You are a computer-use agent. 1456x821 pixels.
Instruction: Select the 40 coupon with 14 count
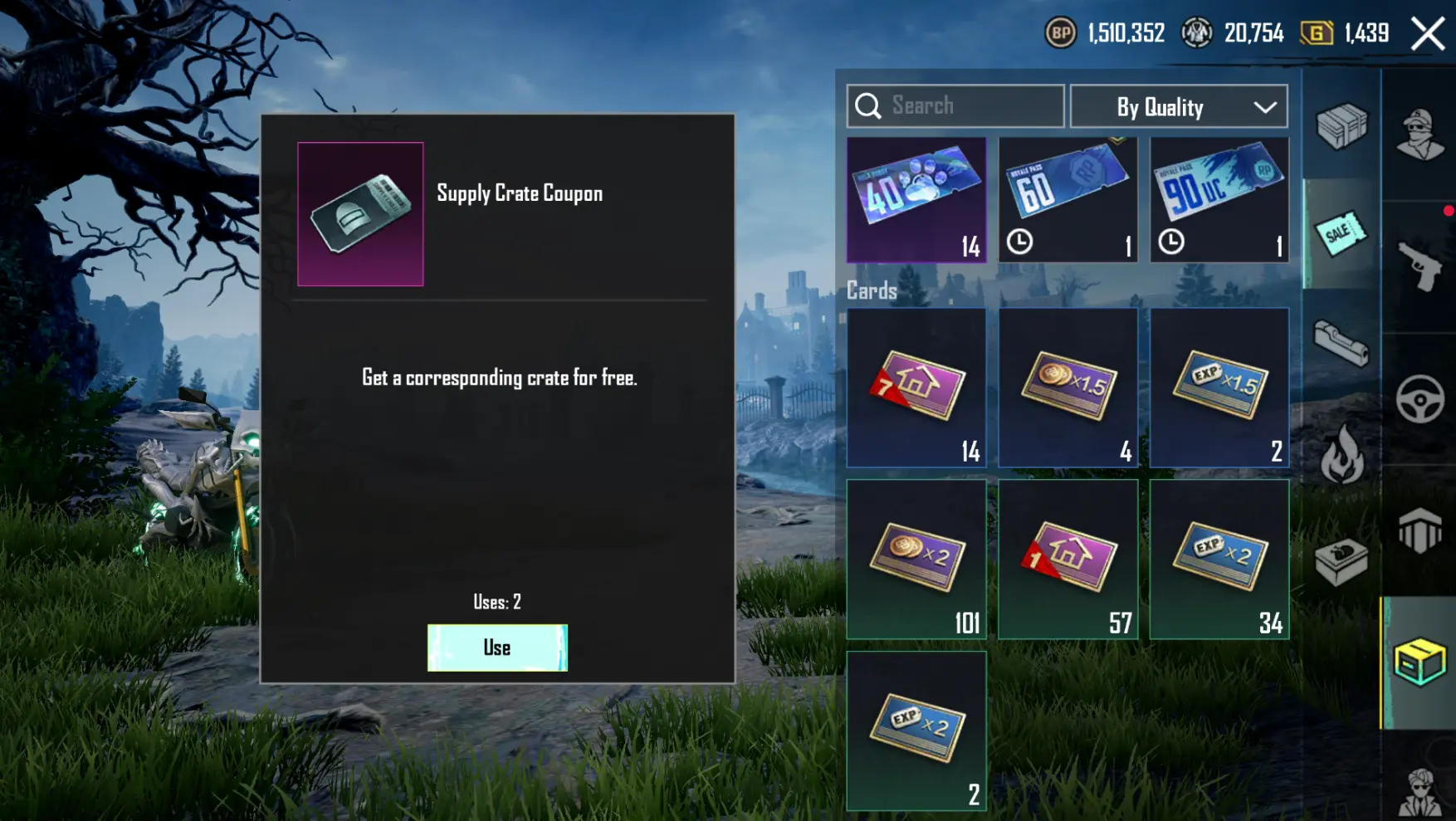pyautogui.click(x=916, y=200)
